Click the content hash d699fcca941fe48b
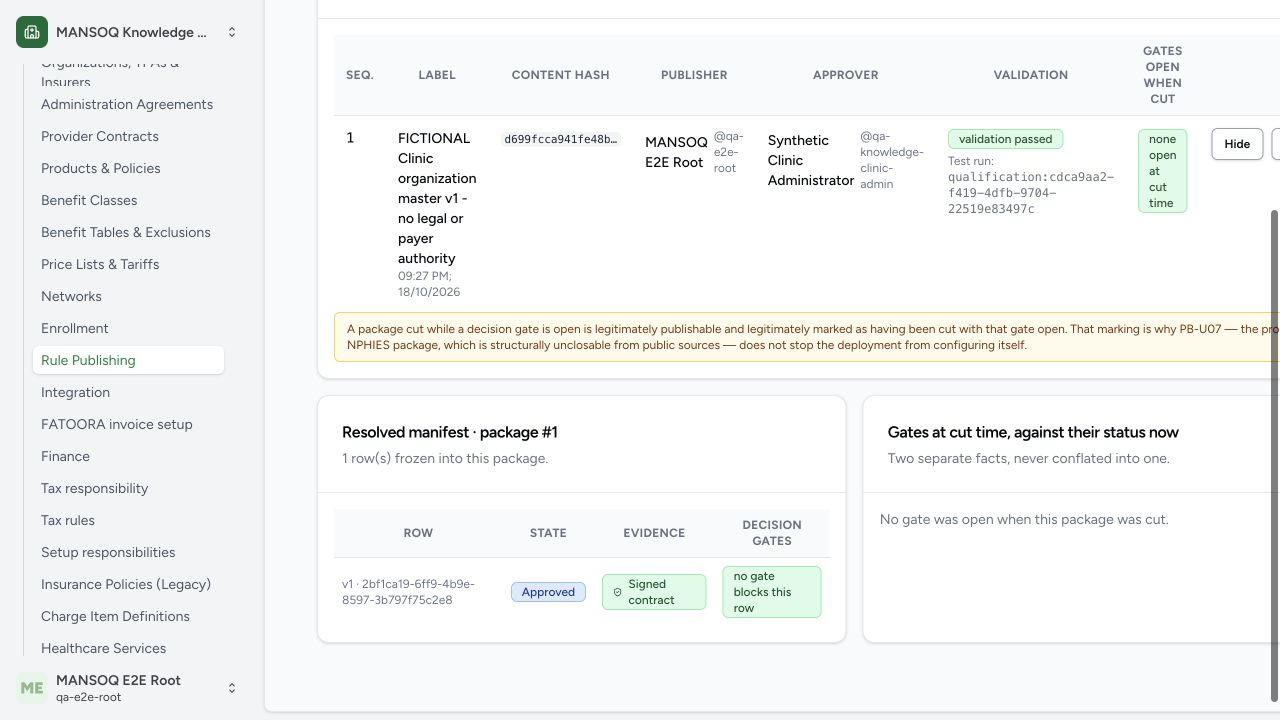The height and width of the screenshot is (720, 1280). (x=561, y=139)
